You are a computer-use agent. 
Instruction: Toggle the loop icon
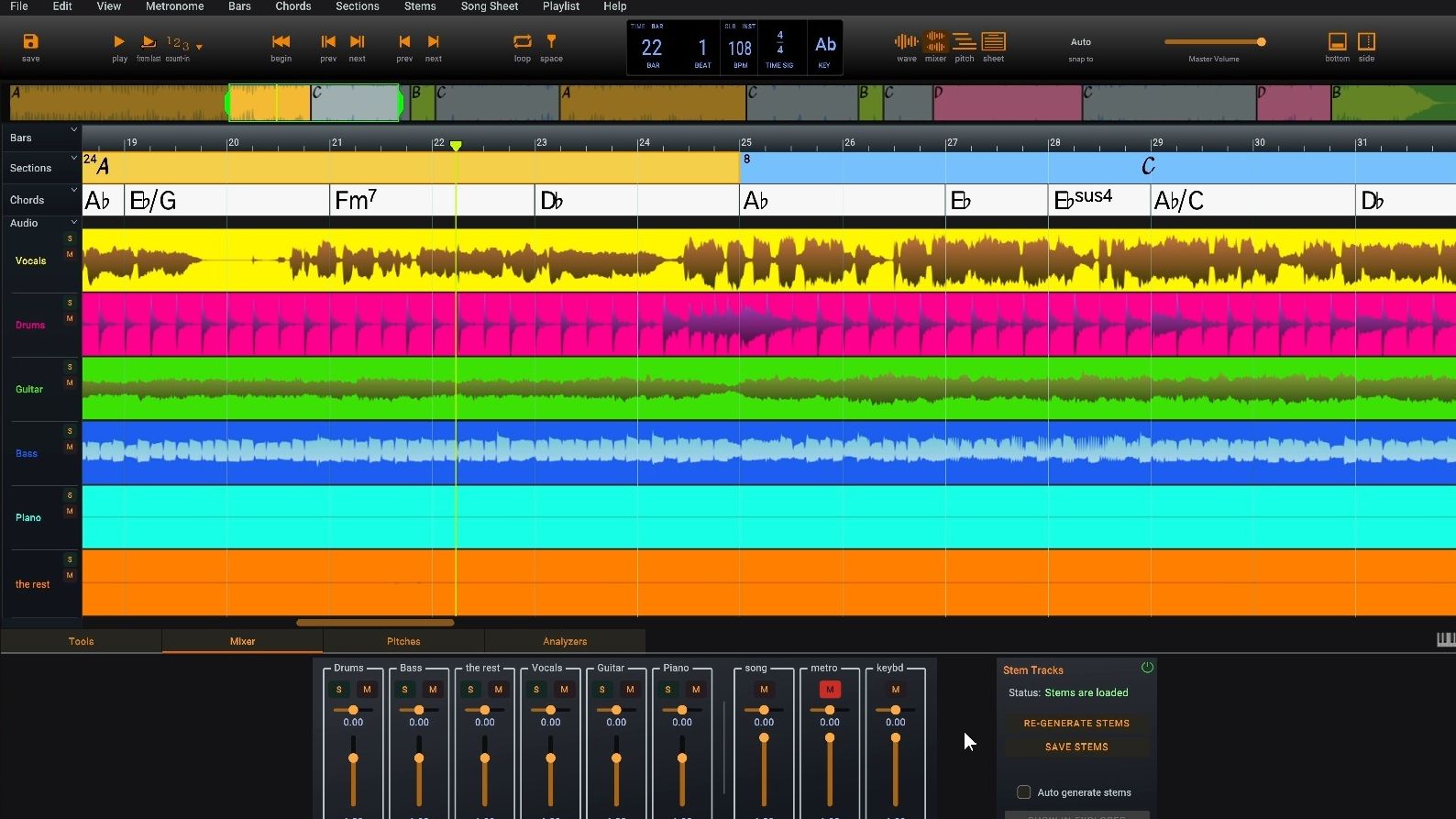[x=522, y=42]
